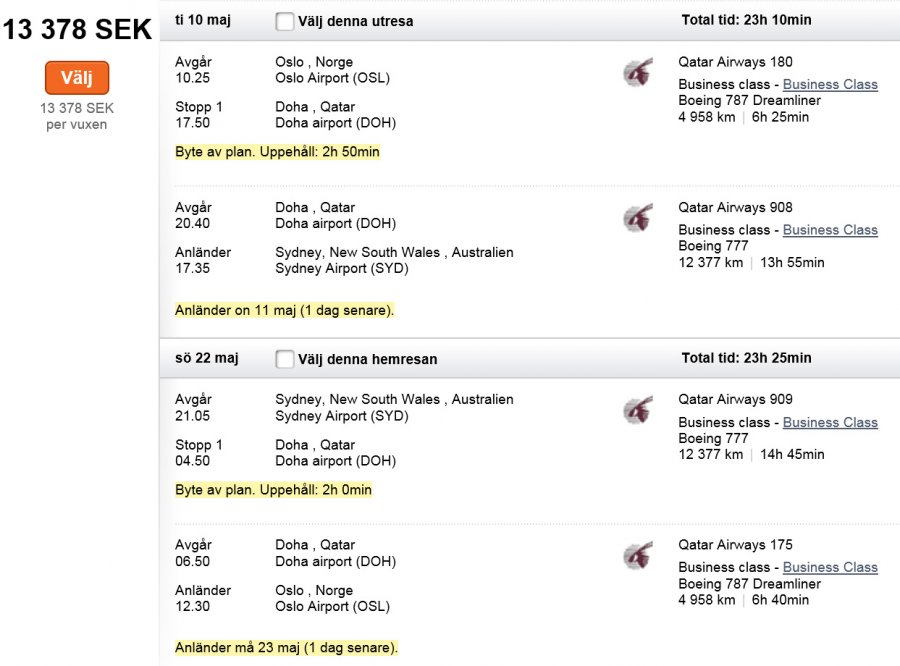Click the 2h 50min layover notice
Viewport: 900px width, 666px height.
pos(277,152)
